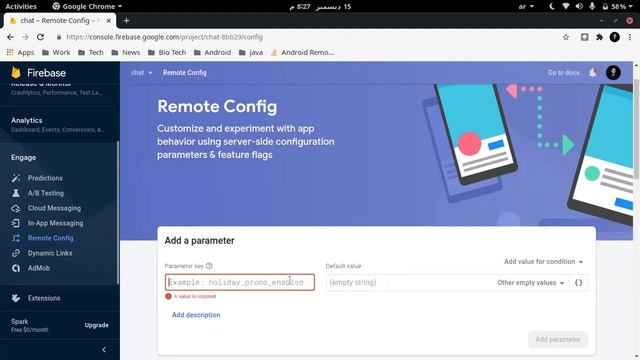Open Activities overview

21,7
